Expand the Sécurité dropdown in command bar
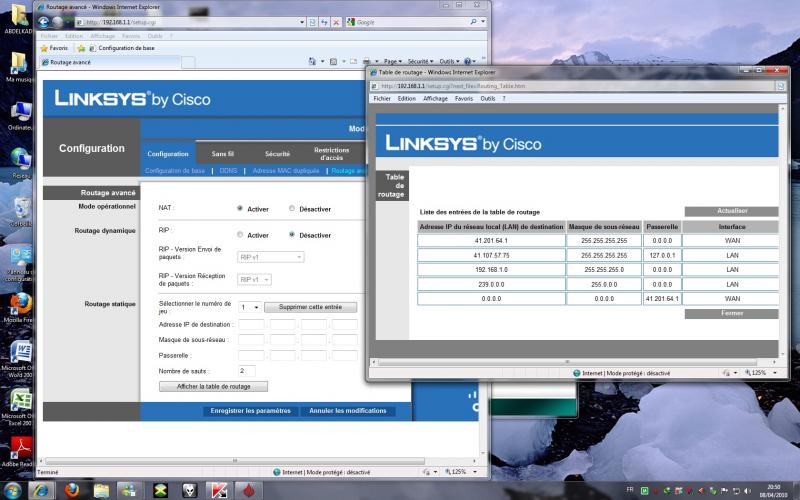800x500 pixels. (x=420, y=61)
